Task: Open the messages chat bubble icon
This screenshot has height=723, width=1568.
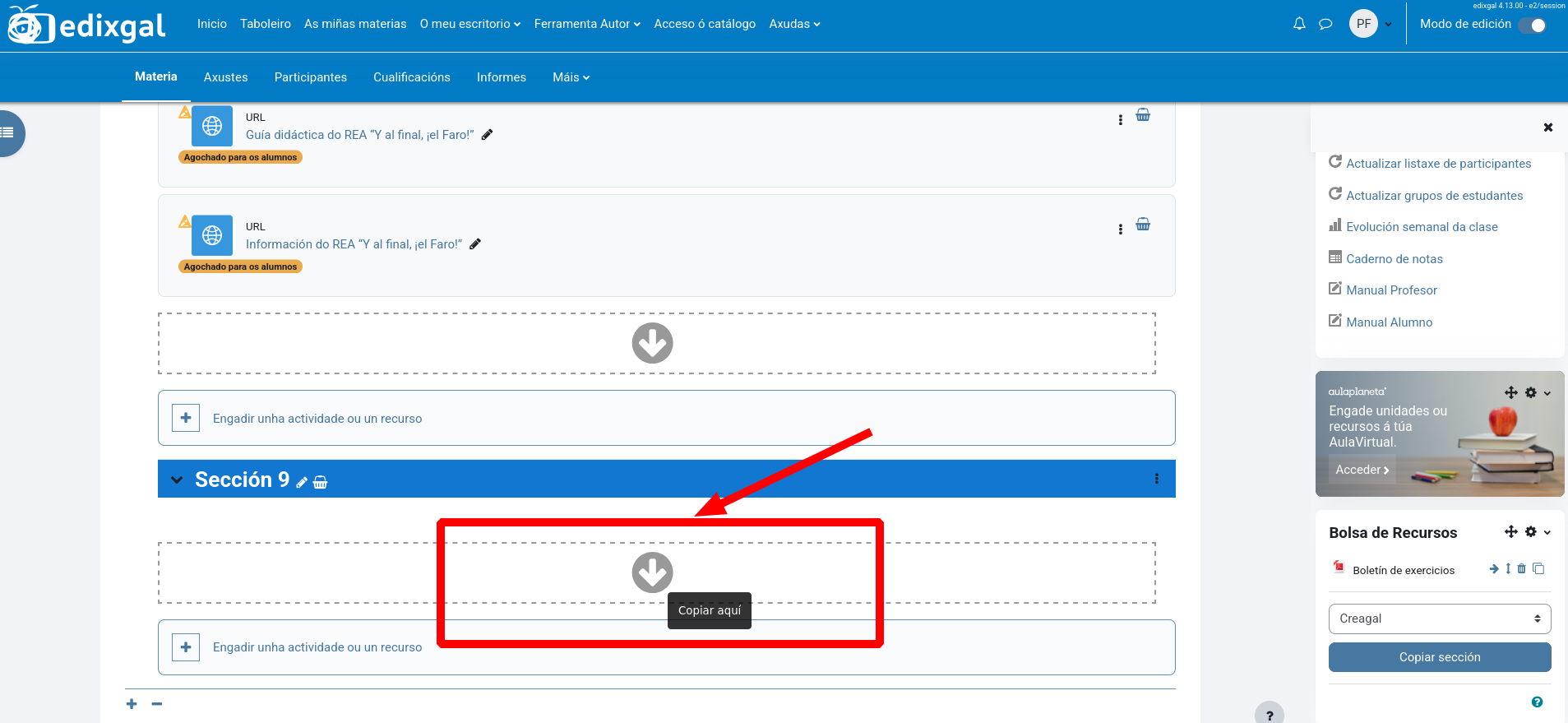Action: point(1325,24)
